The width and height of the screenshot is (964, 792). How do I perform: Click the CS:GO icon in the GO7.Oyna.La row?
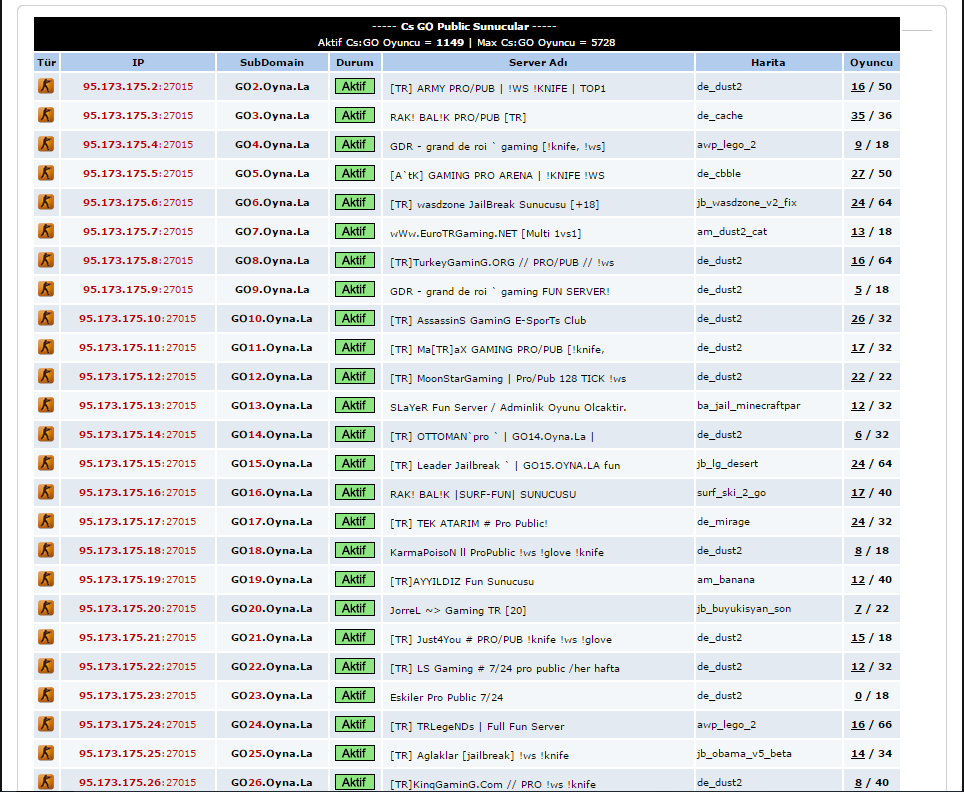46,231
